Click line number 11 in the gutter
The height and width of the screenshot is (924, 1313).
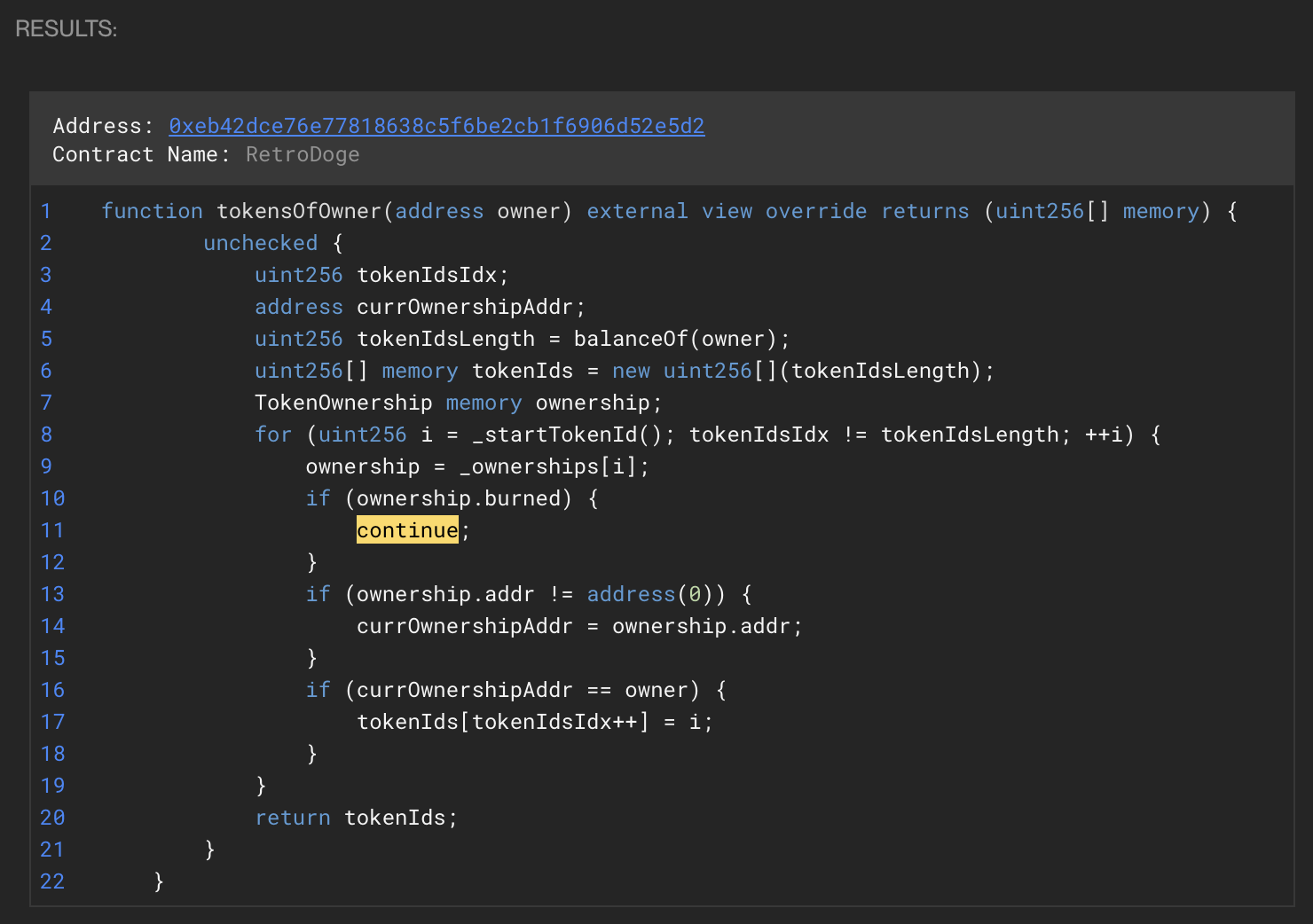coord(52,530)
